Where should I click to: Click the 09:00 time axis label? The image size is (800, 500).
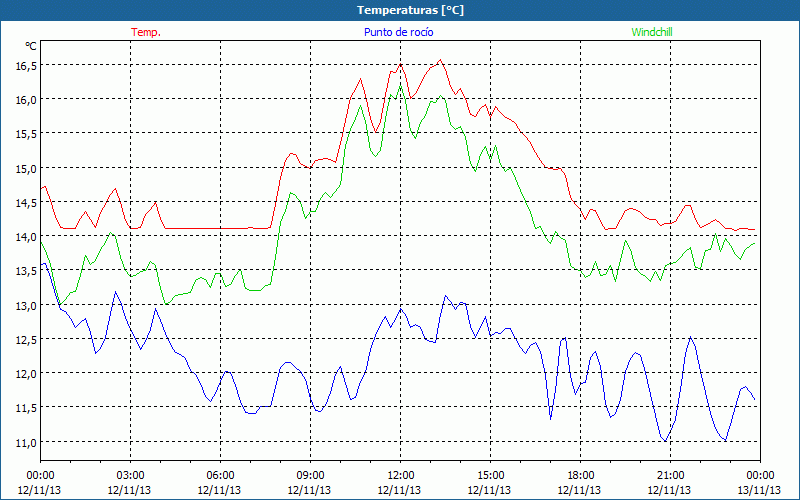pyautogui.click(x=310, y=476)
